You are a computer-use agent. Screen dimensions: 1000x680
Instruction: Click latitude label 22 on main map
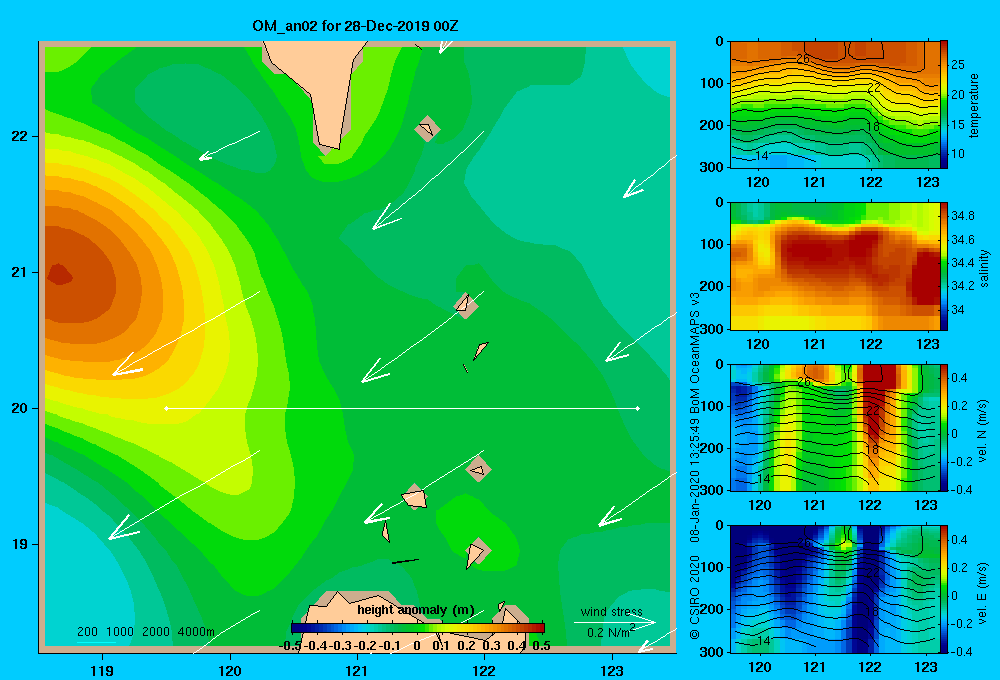pos(20,136)
